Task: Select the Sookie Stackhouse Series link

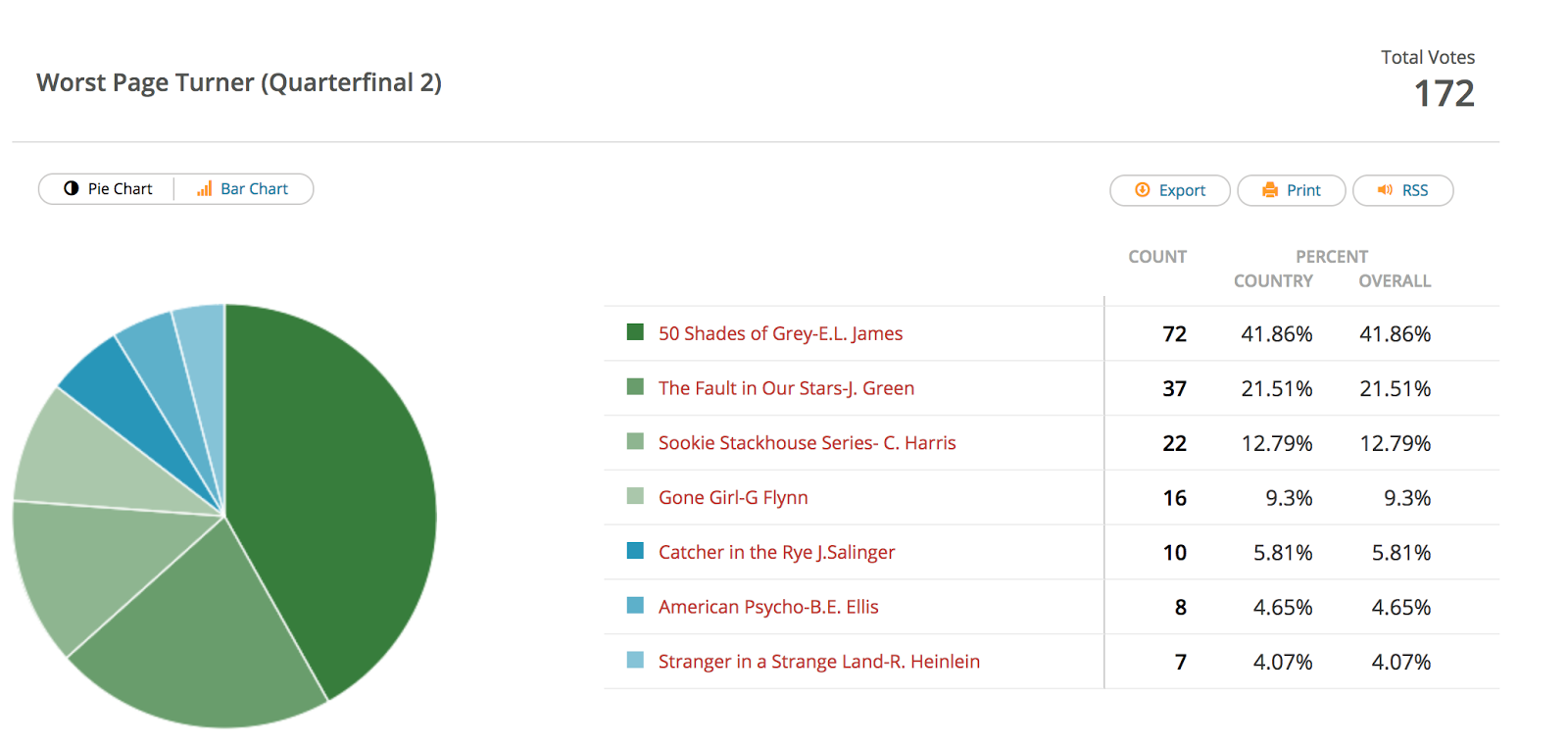Action: (807, 443)
